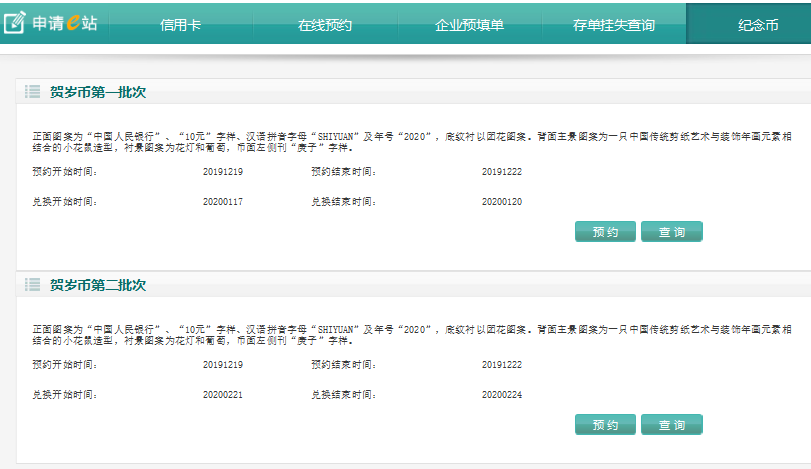Screen dimensions: 811x469
Task: Click the list icon beside 贺岁币第二批次
Action: (32, 285)
